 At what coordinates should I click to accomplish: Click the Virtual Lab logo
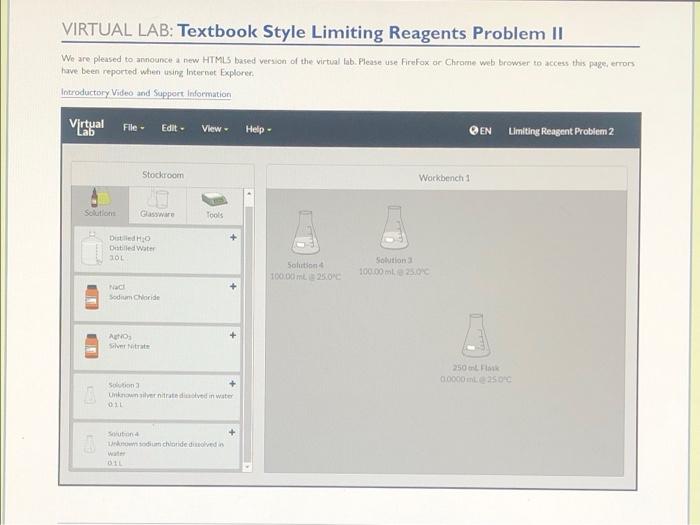coord(87,127)
